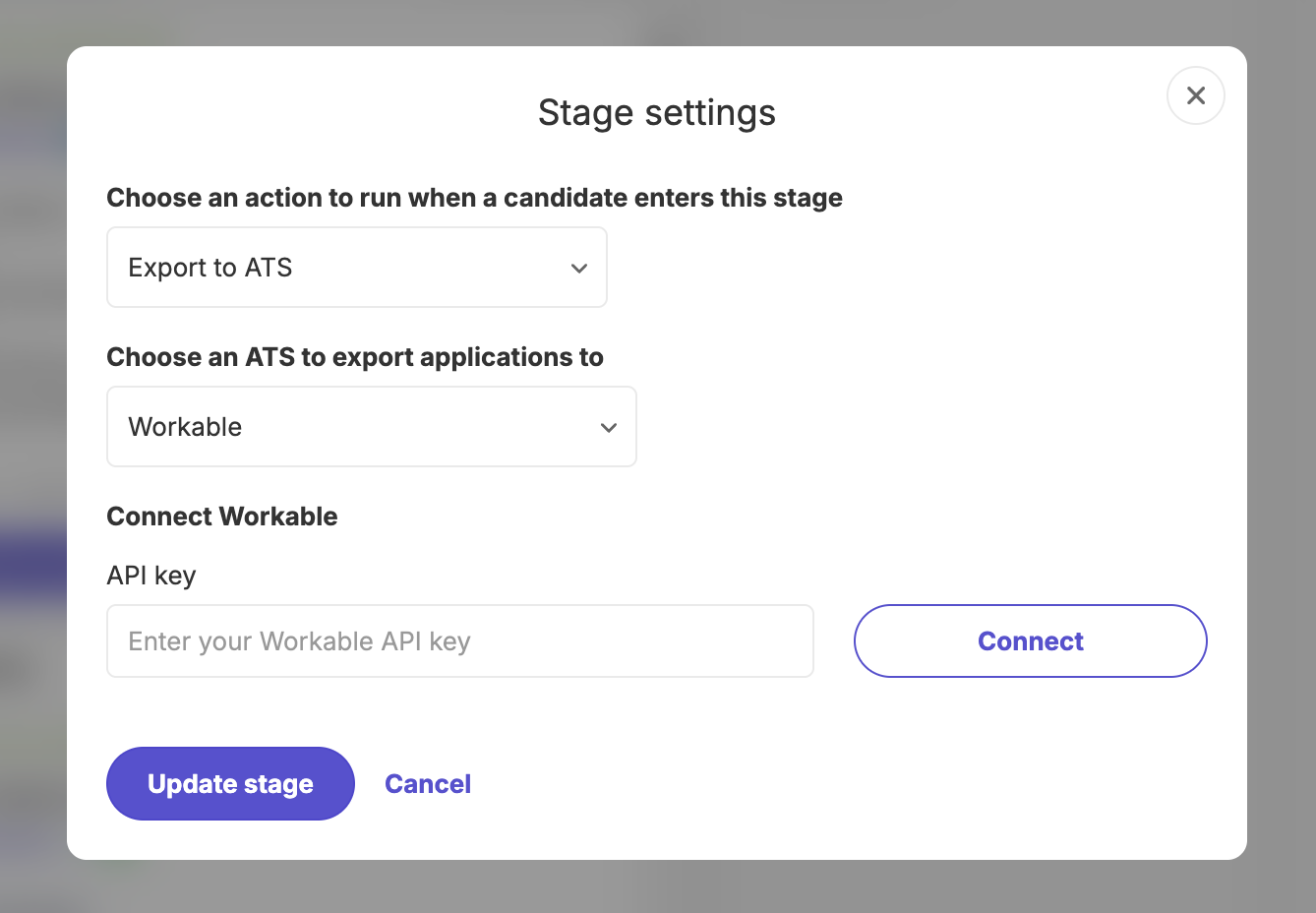Click the Connect button
The height and width of the screenshot is (913, 1316).
[x=1030, y=641]
